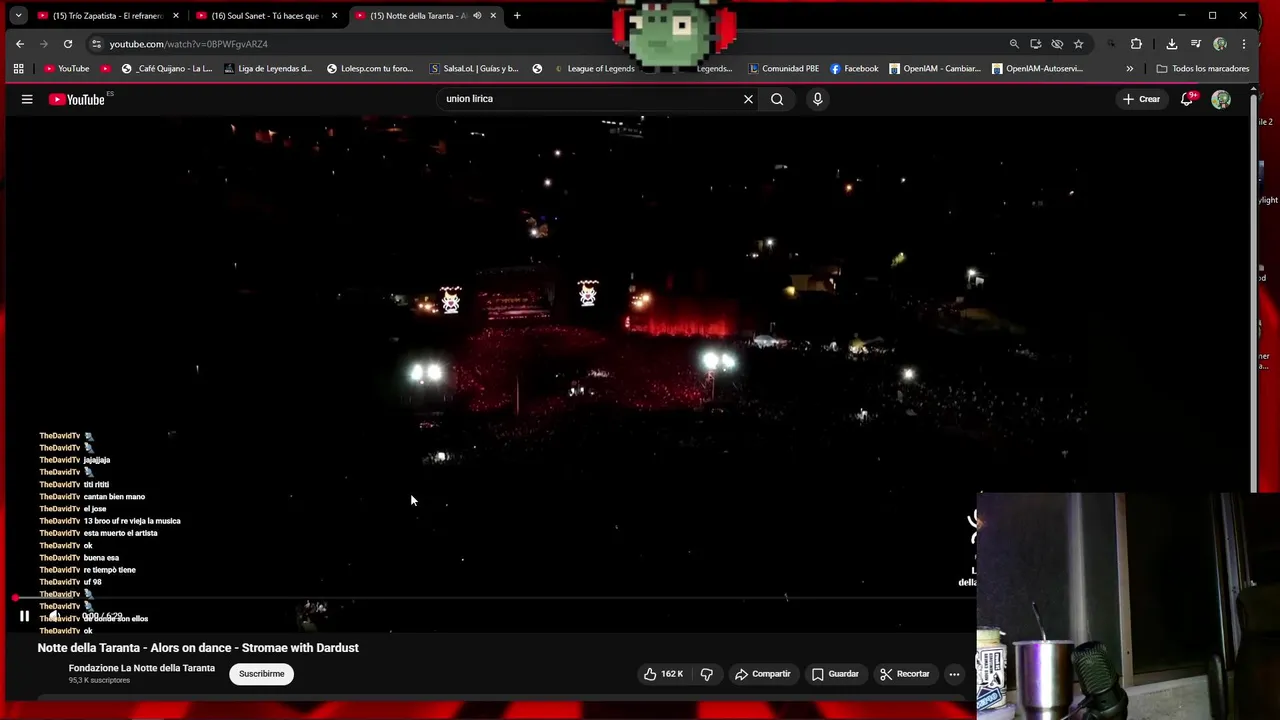The height and width of the screenshot is (720, 1280).
Task: Open YouTube account avatar menu
Action: click(1221, 99)
